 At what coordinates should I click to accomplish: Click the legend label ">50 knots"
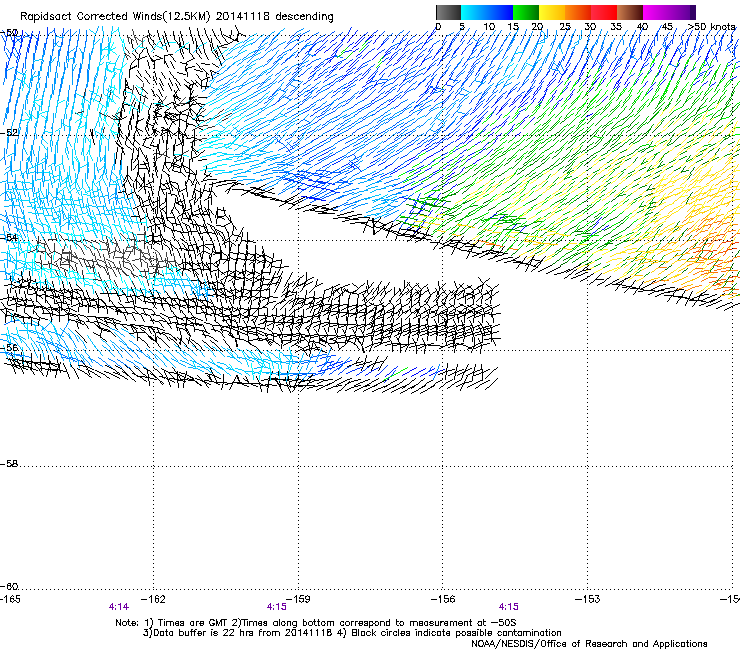(x=711, y=27)
